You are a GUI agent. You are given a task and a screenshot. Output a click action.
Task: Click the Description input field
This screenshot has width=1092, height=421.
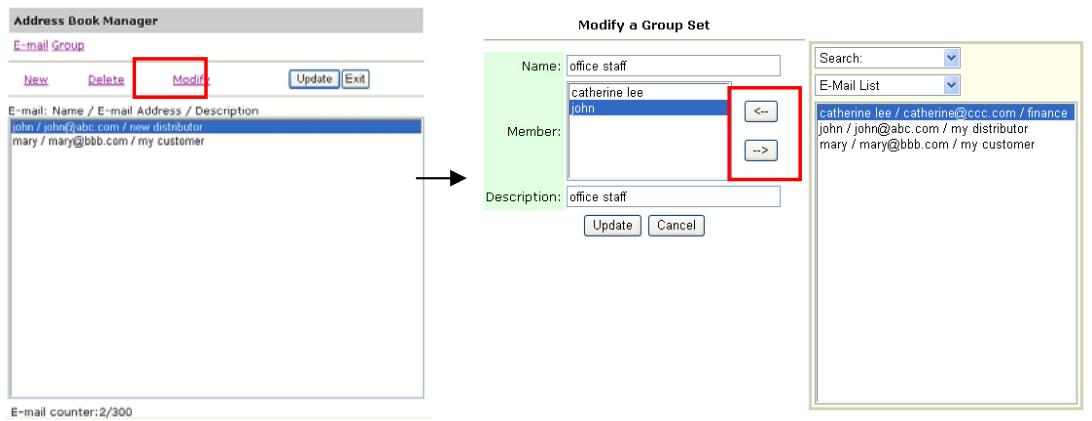(x=673, y=197)
